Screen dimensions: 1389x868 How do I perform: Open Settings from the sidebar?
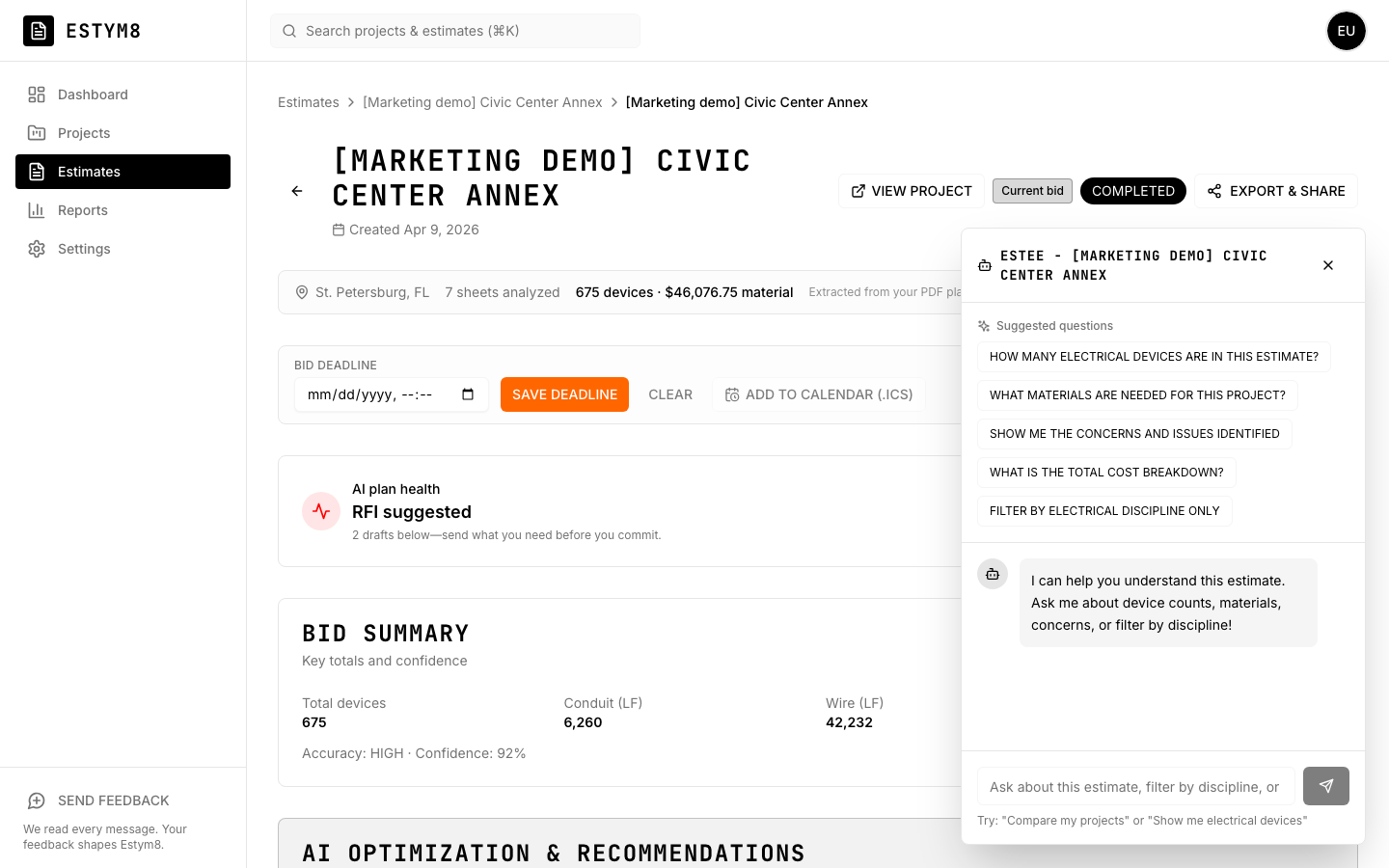84,249
